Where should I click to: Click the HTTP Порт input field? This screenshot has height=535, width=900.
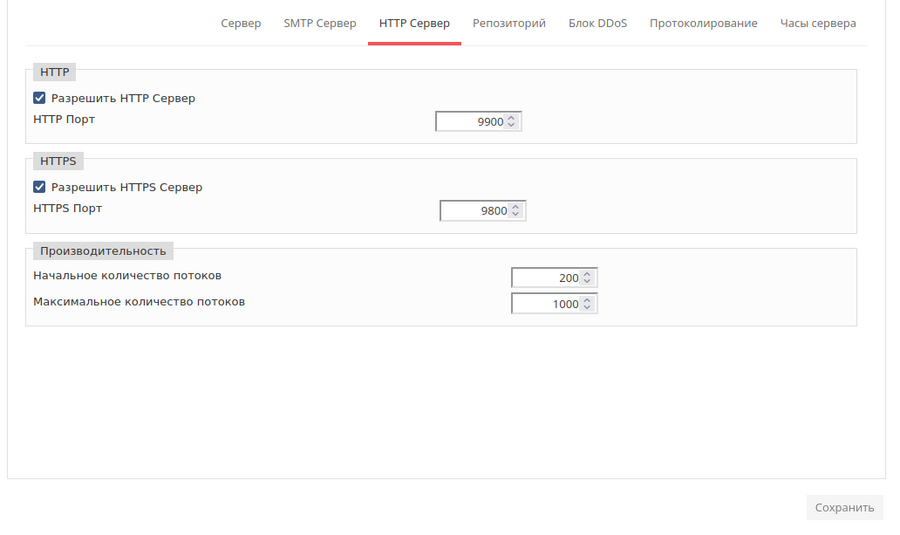tap(471, 122)
